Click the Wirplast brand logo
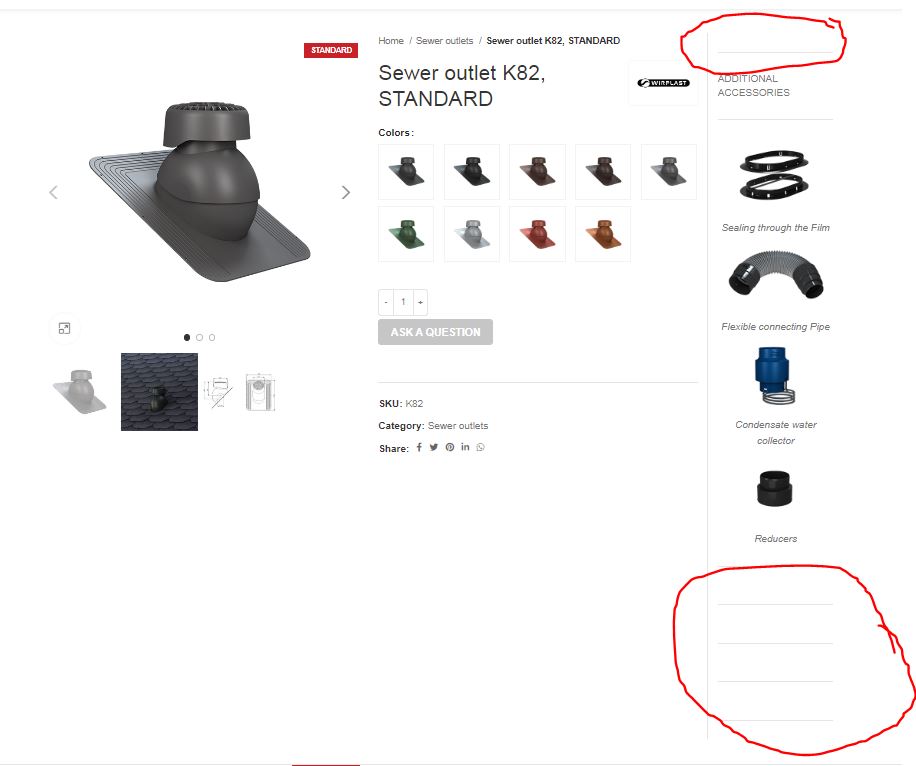 click(663, 83)
